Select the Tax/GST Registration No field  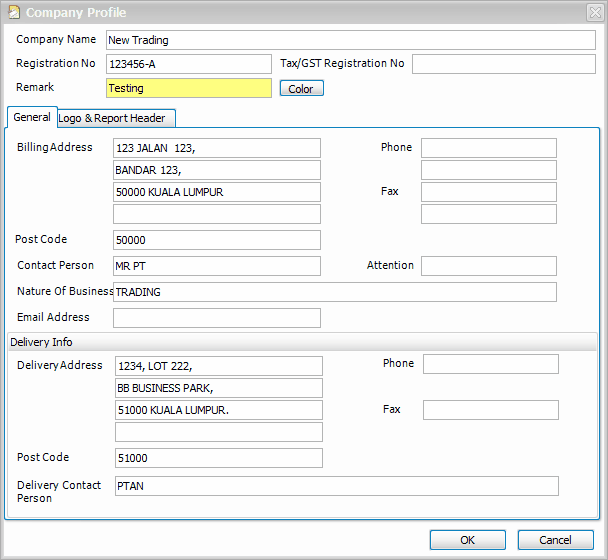pos(503,64)
